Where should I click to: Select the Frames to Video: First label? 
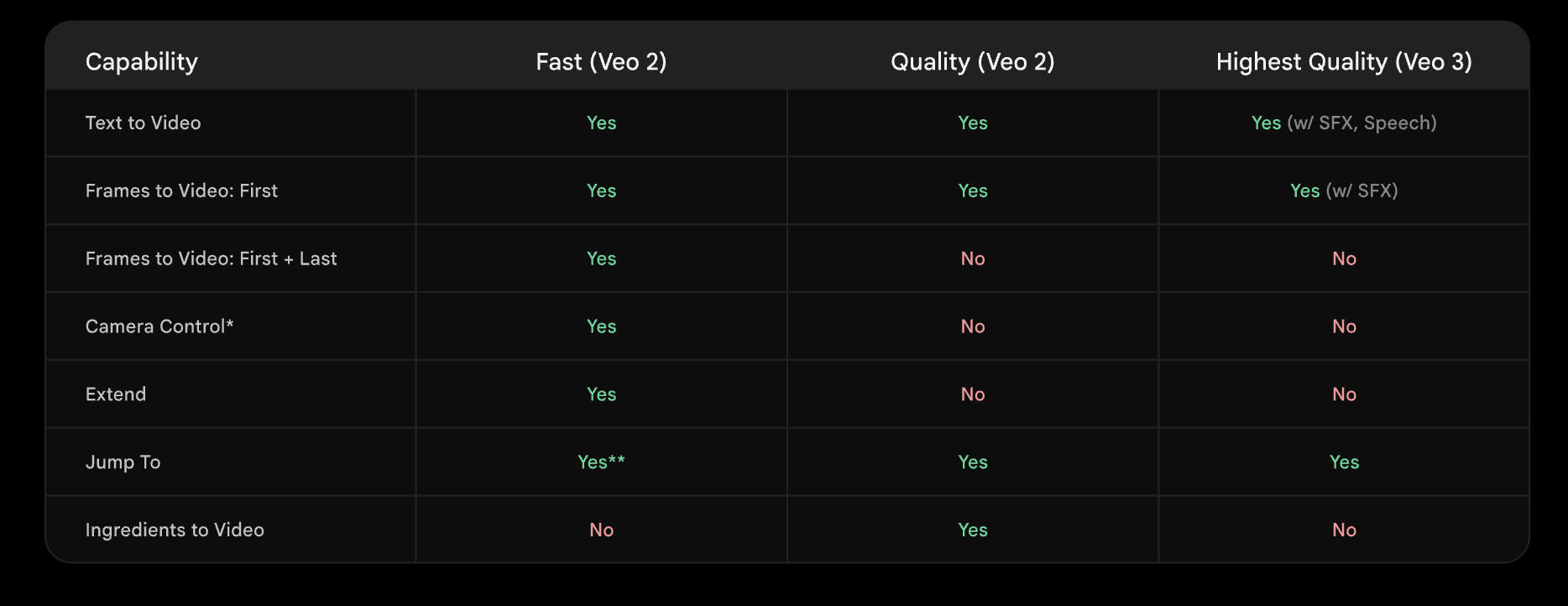point(181,191)
